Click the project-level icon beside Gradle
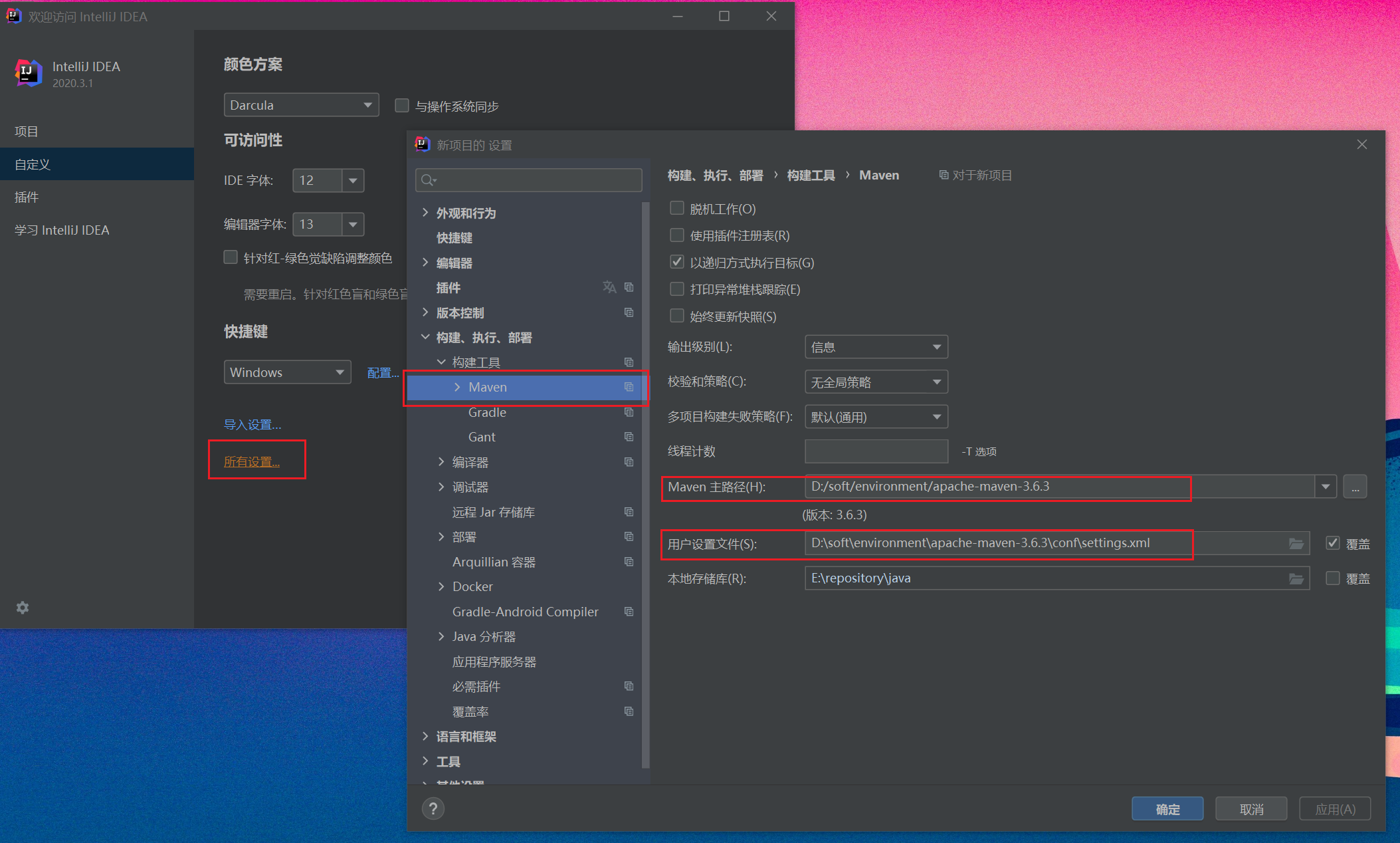1400x843 pixels. (629, 412)
